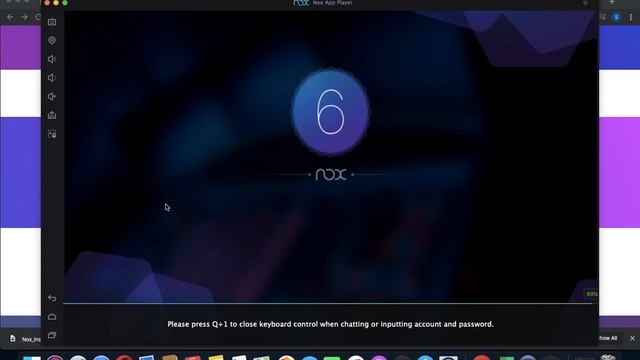Minimize Nox with yellow button
The height and width of the screenshot is (360, 640).
pyautogui.click(x=56, y=3)
